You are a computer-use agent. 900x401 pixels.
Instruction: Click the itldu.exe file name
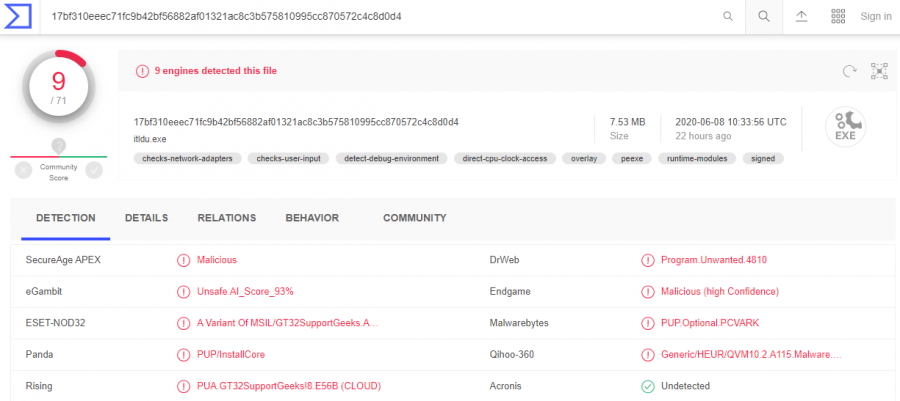[x=150, y=139]
